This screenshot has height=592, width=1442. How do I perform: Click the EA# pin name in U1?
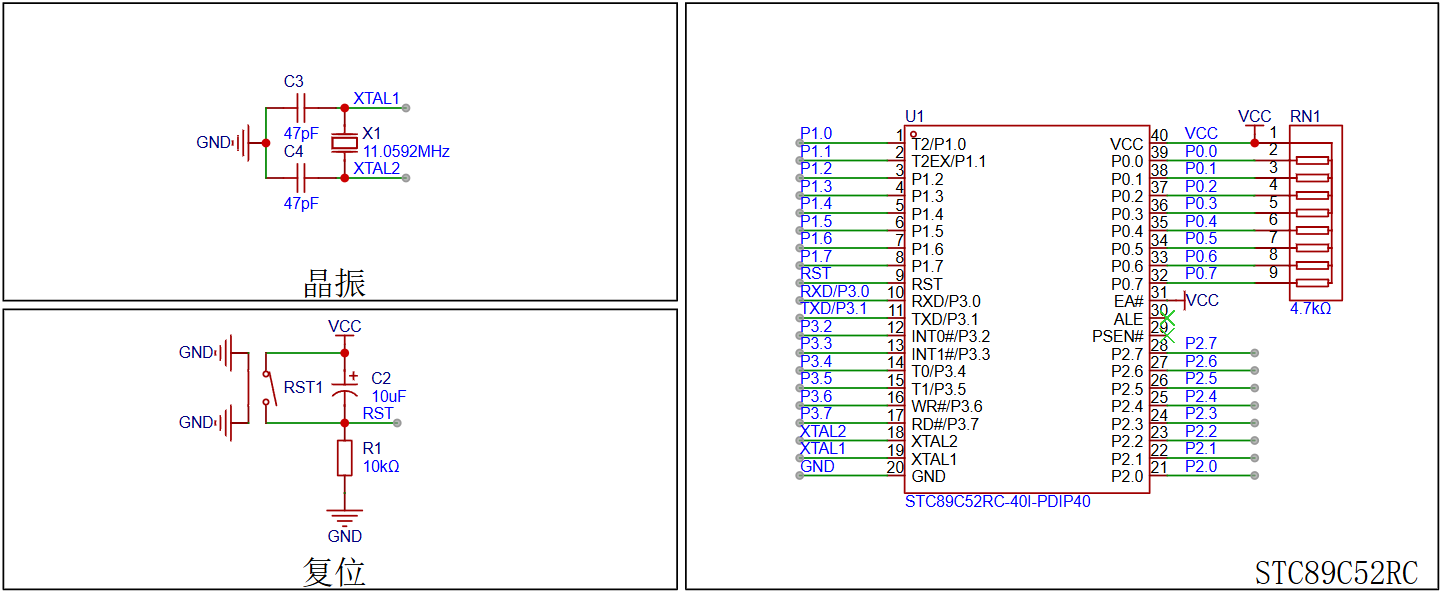[x=1128, y=301]
